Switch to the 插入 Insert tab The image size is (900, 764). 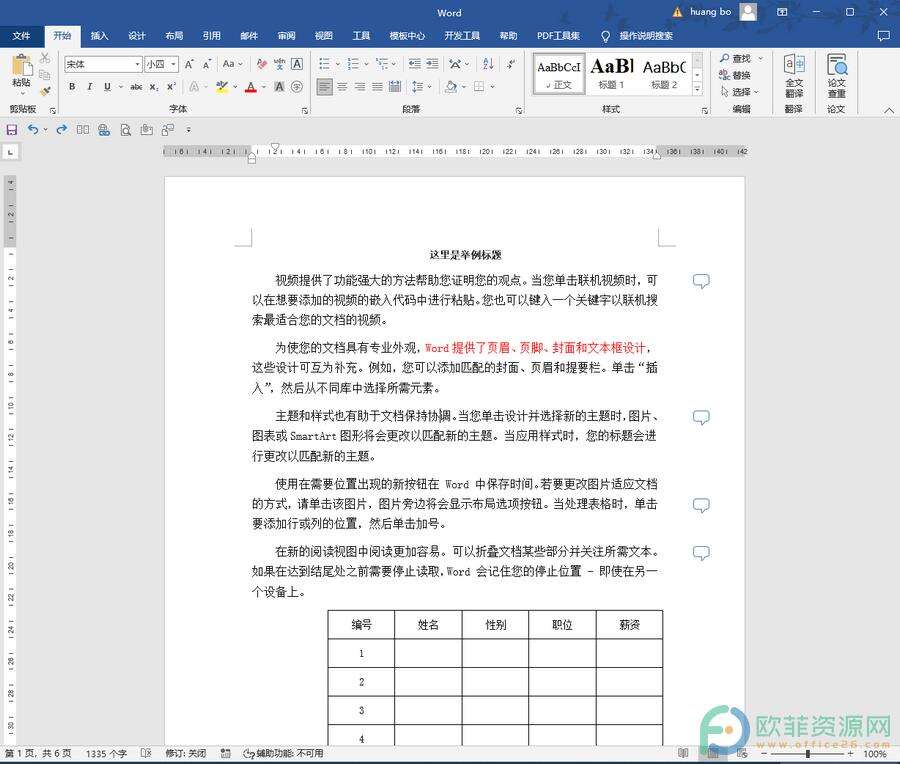99,36
